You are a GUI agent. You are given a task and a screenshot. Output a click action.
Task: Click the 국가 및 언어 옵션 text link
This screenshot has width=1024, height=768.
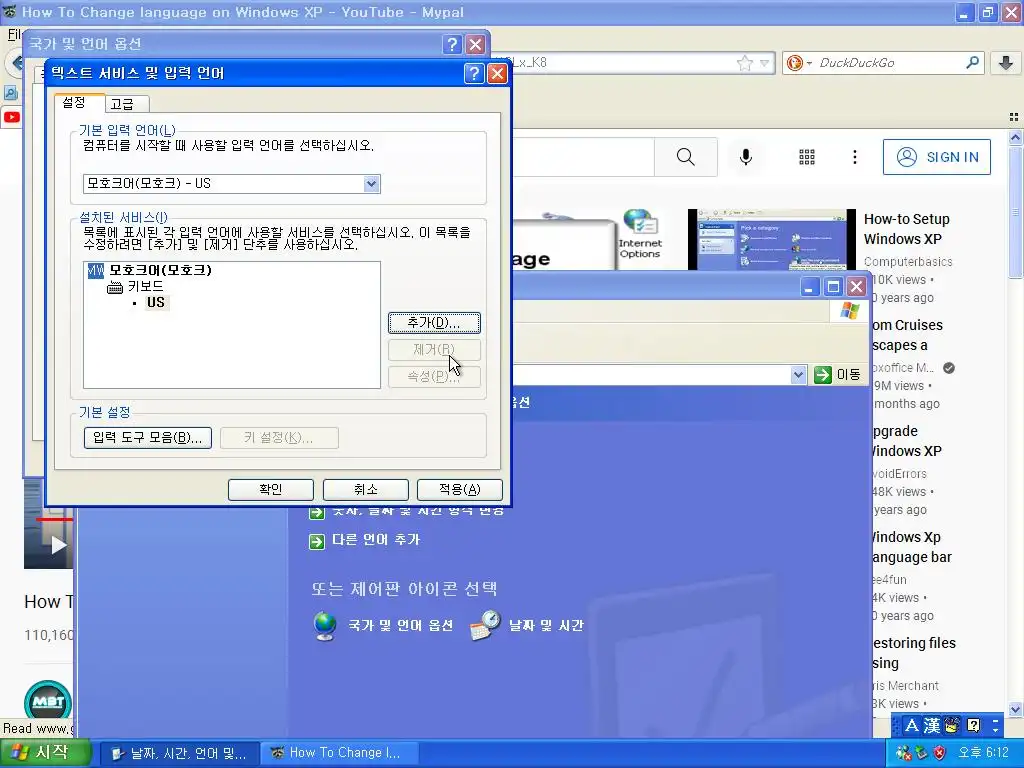(400, 626)
